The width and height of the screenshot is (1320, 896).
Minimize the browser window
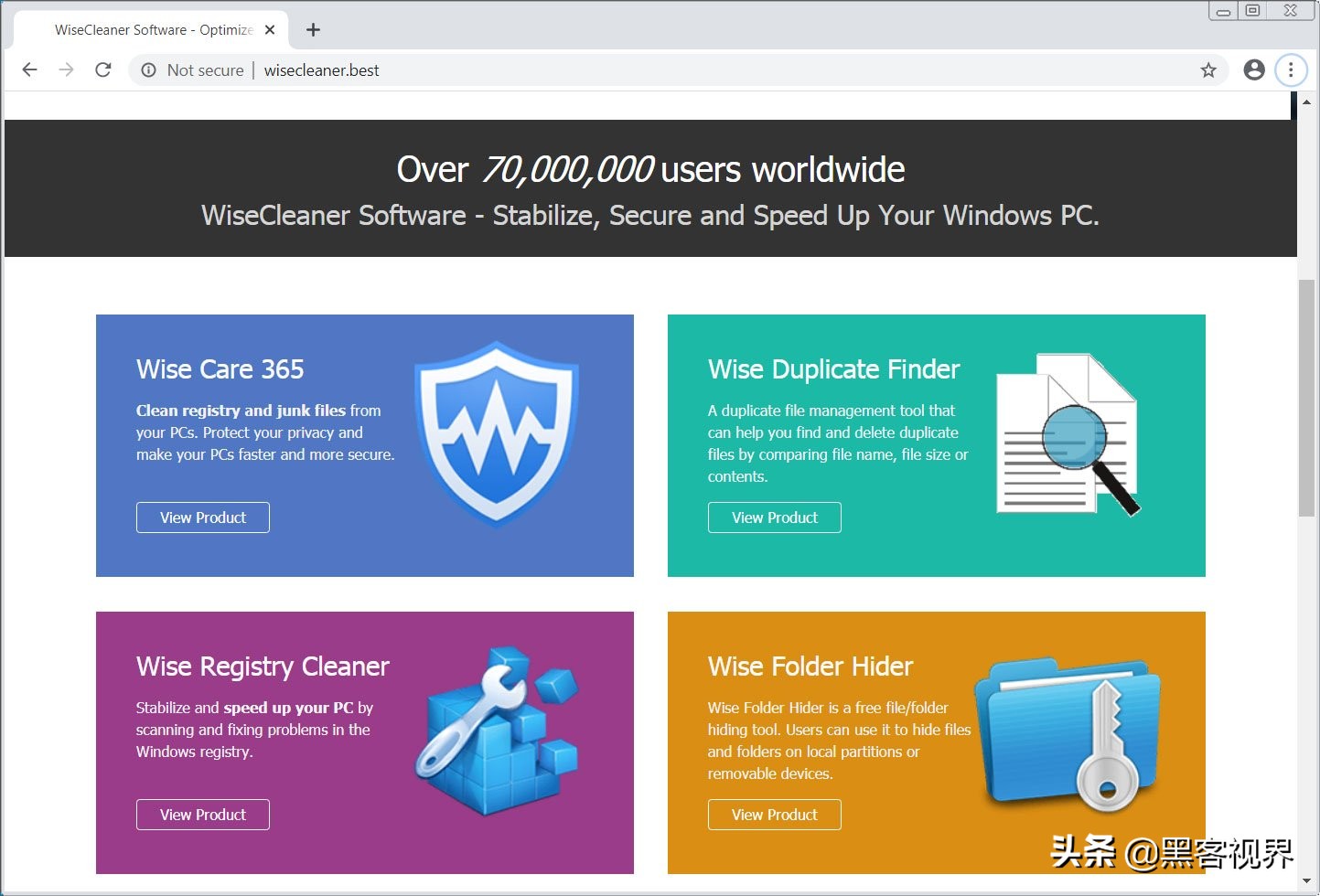pos(1223,11)
